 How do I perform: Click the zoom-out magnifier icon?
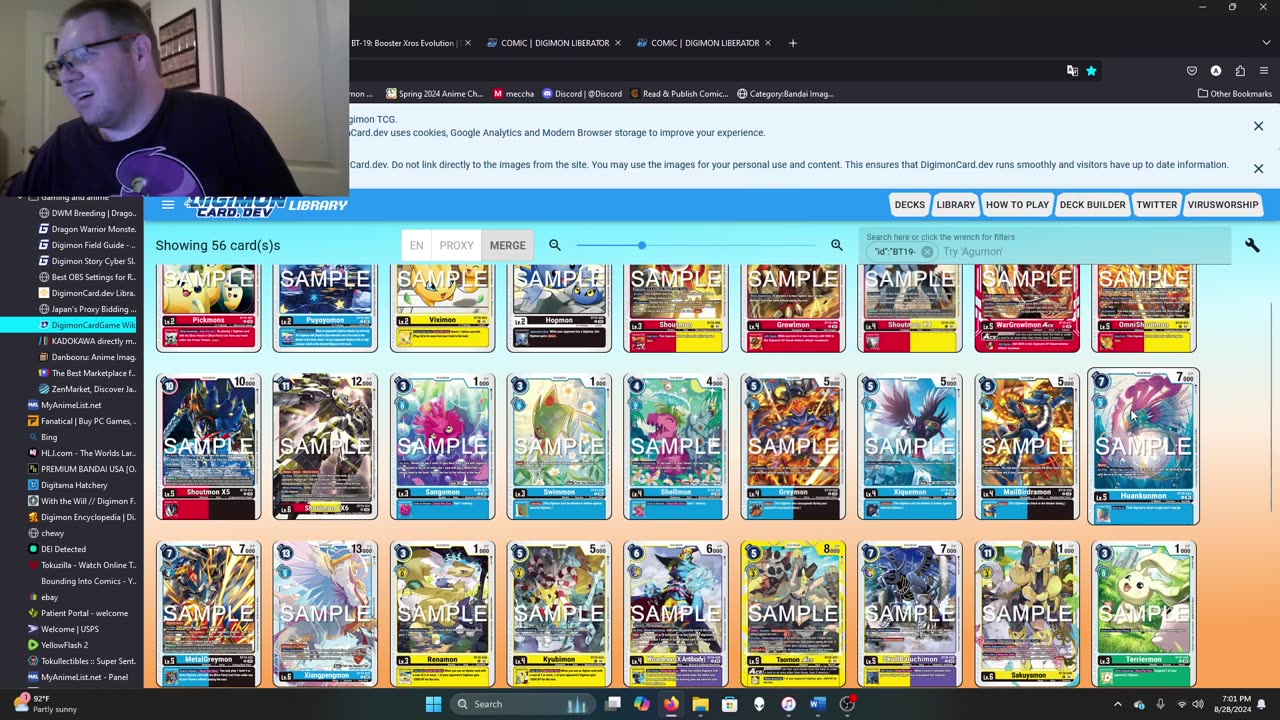click(555, 245)
